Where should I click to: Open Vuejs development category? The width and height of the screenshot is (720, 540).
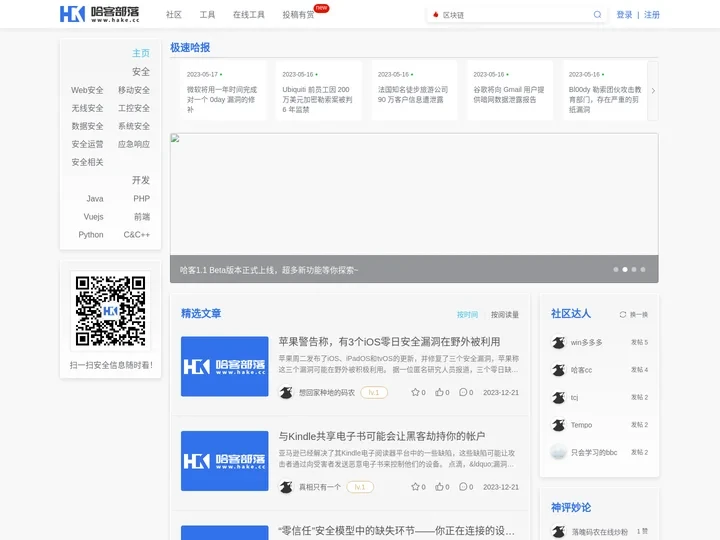pyautogui.click(x=93, y=217)
